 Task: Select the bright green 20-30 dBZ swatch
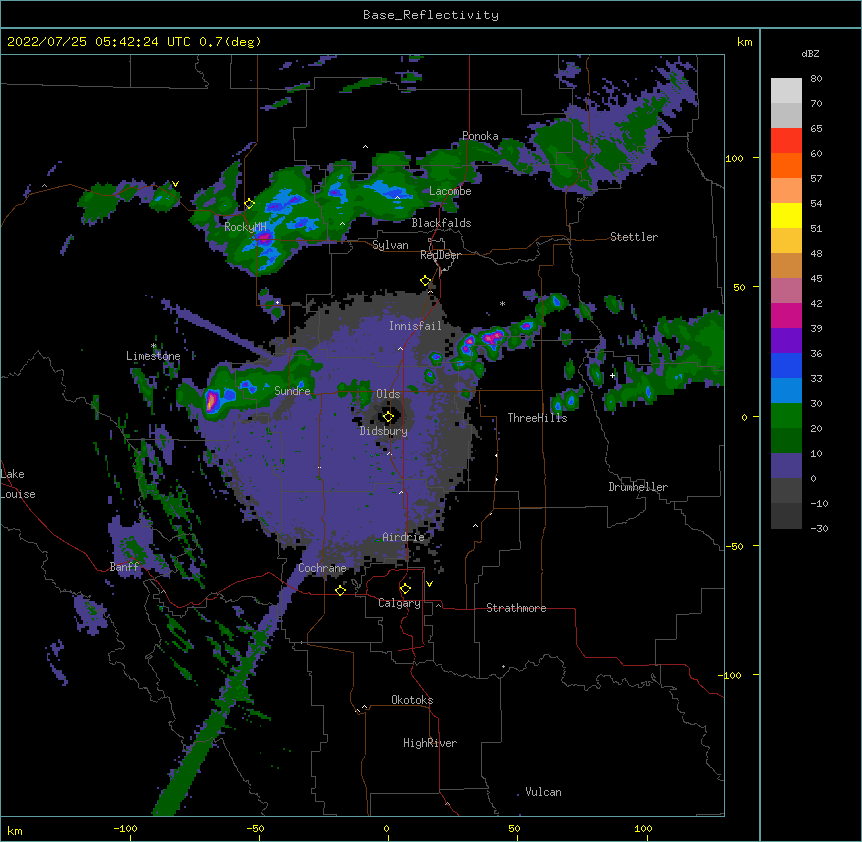786,416
